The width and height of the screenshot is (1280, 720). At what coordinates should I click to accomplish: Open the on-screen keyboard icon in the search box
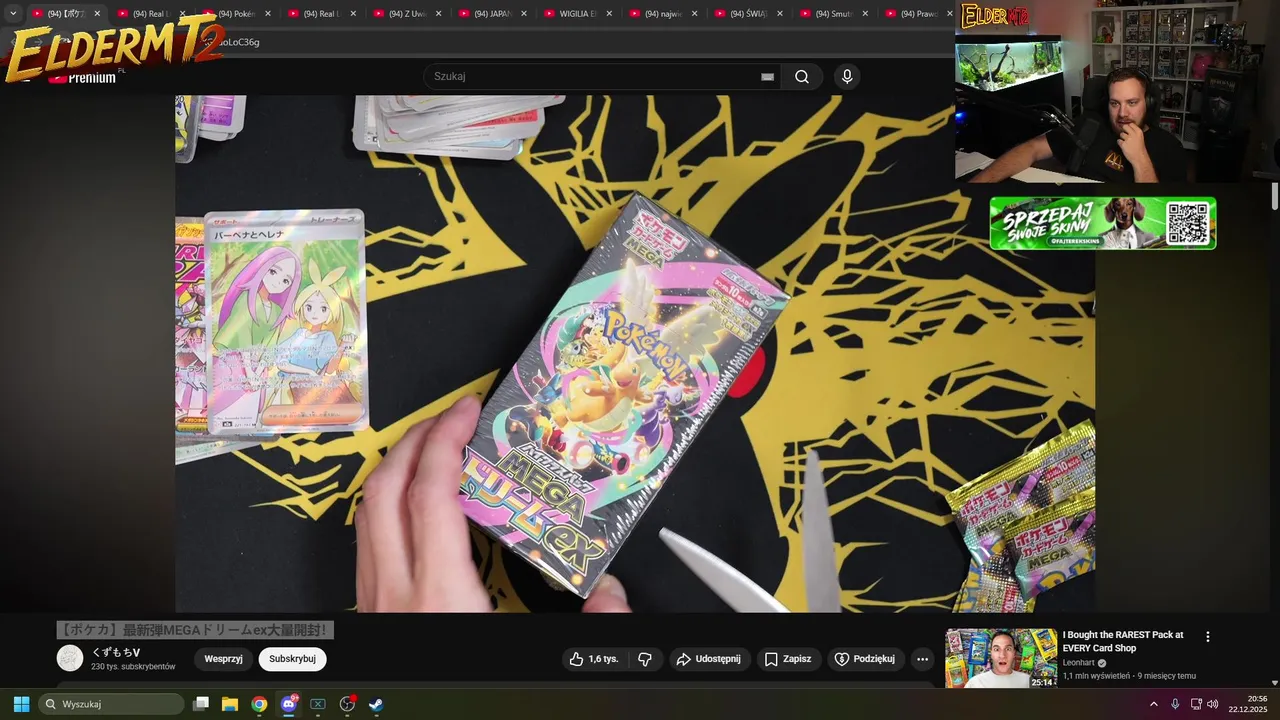point(767,77)
